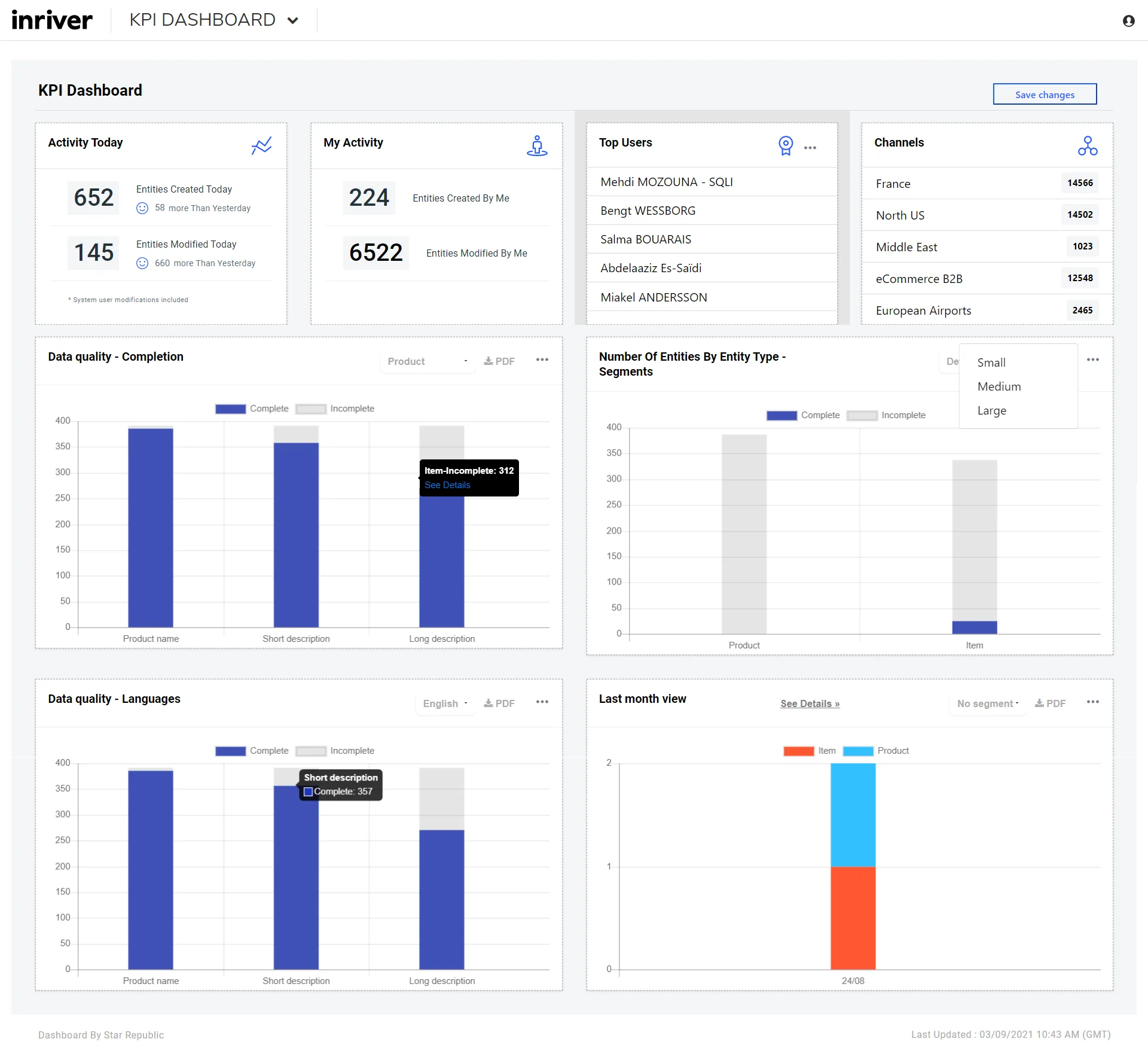The height and width of the screenshot is (1057, 1148).
Task: Open the Top Users options menu
Action: [811, 147]
